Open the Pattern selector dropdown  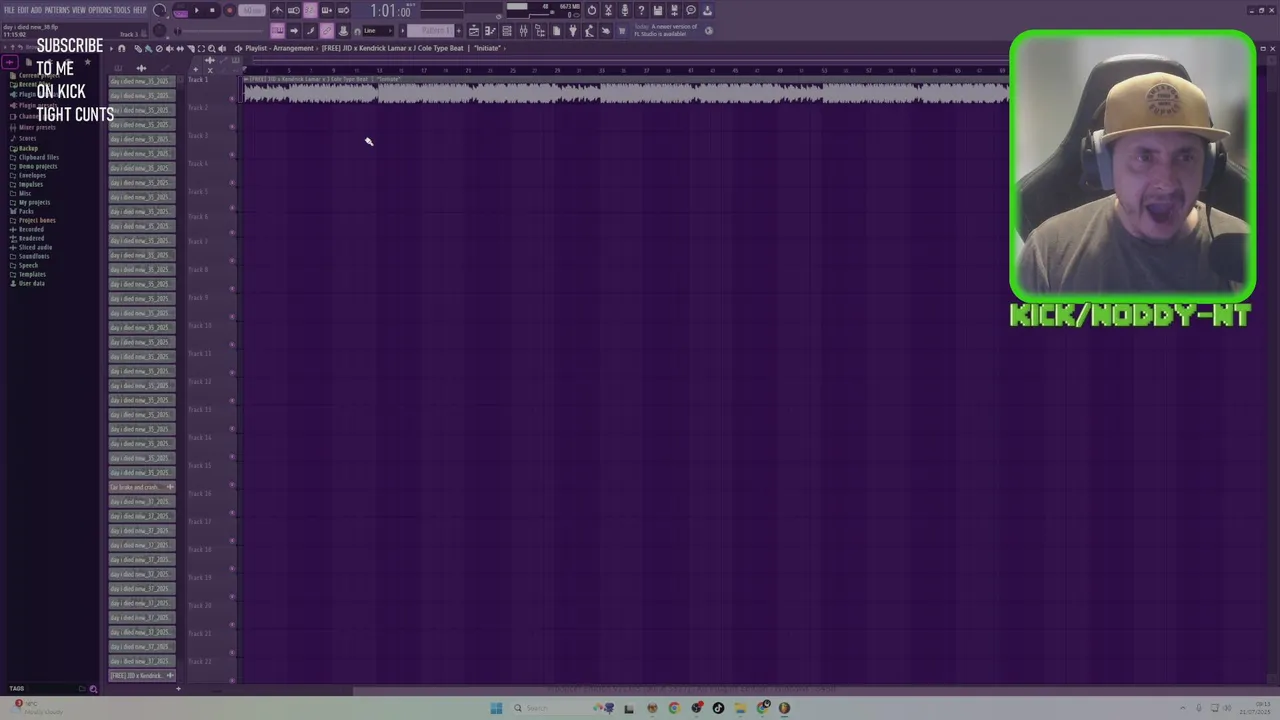click(x=430, y=30)
